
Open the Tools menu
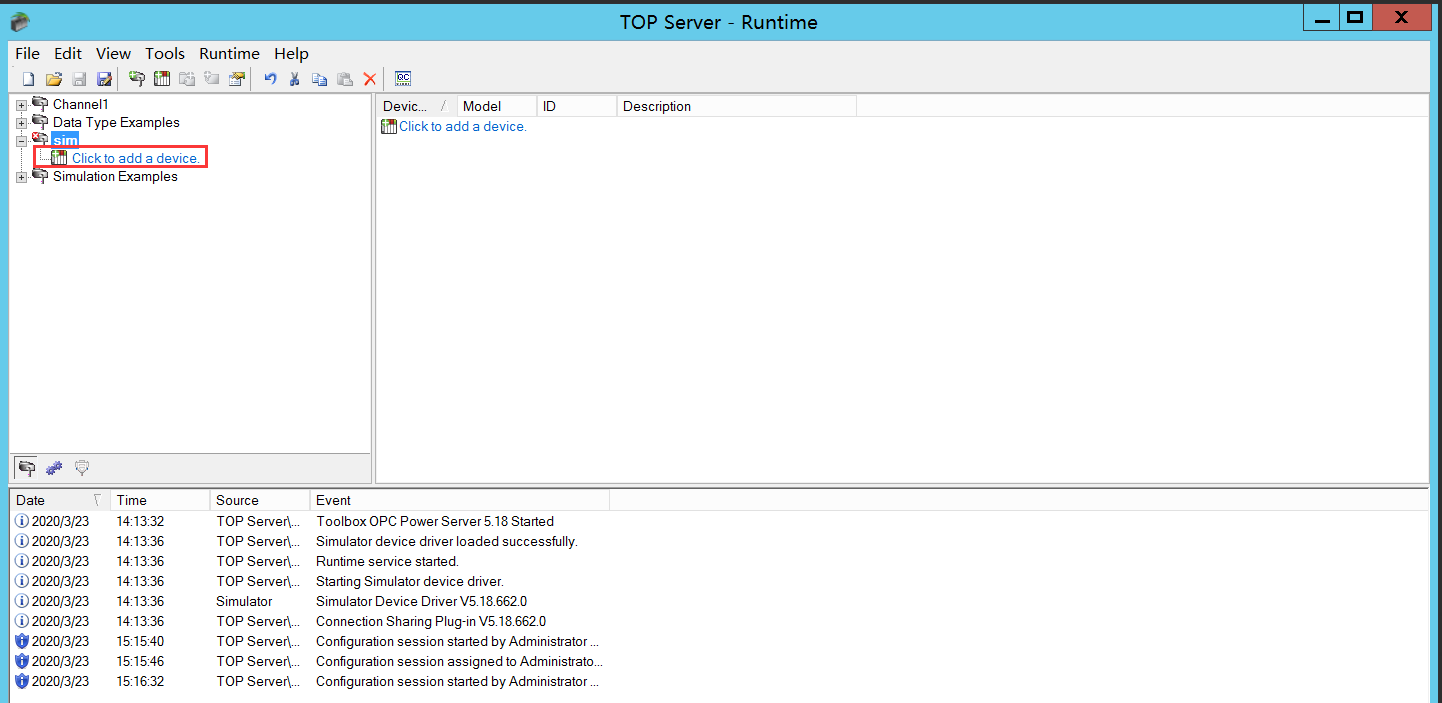(x=165, y=54)
